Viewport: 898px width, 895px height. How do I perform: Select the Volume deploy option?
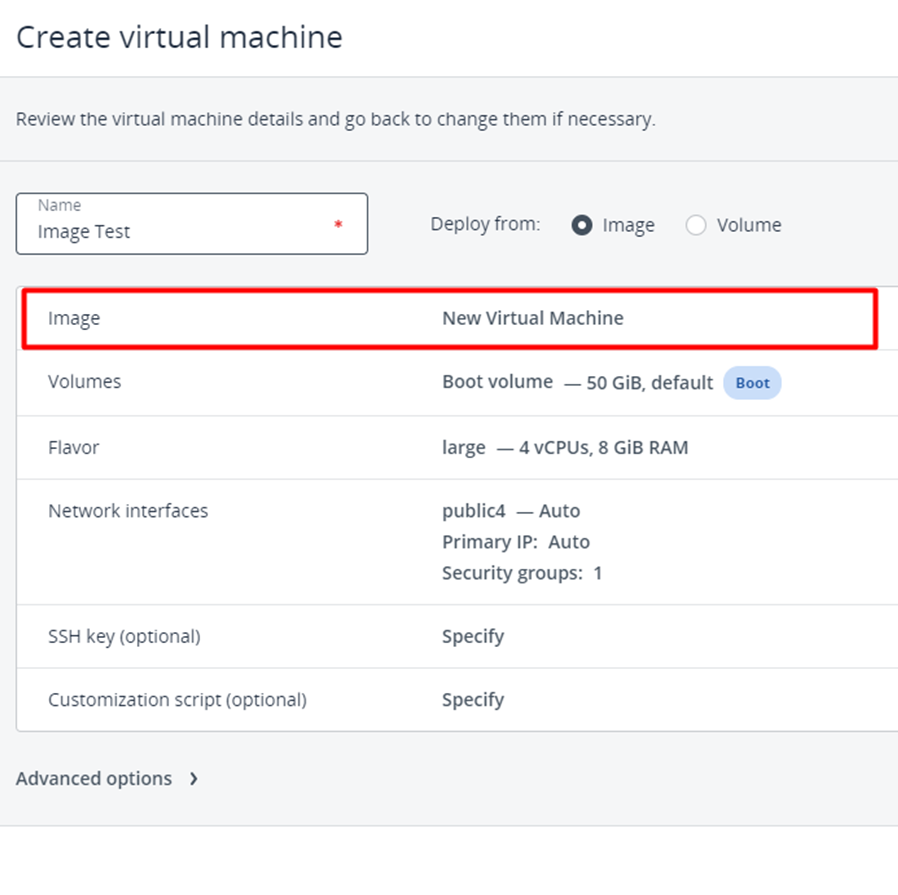[x=696, y=225]
